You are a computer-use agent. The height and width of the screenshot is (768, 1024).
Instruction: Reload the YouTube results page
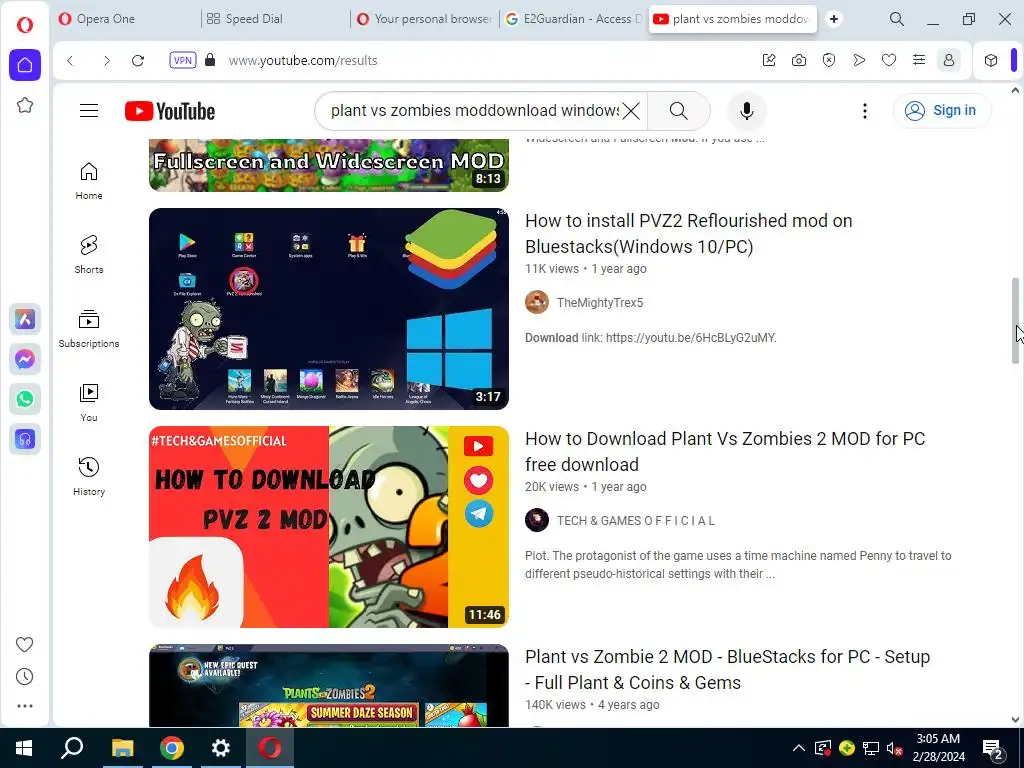click(x=138, y=61)
